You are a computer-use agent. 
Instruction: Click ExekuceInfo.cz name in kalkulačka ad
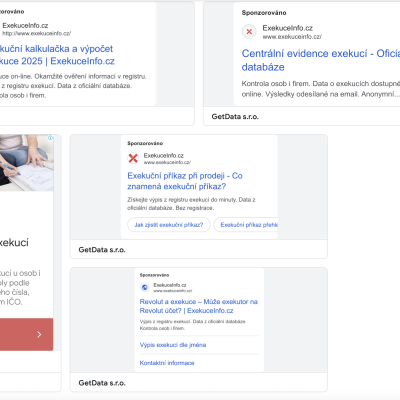tap(25, 25)
